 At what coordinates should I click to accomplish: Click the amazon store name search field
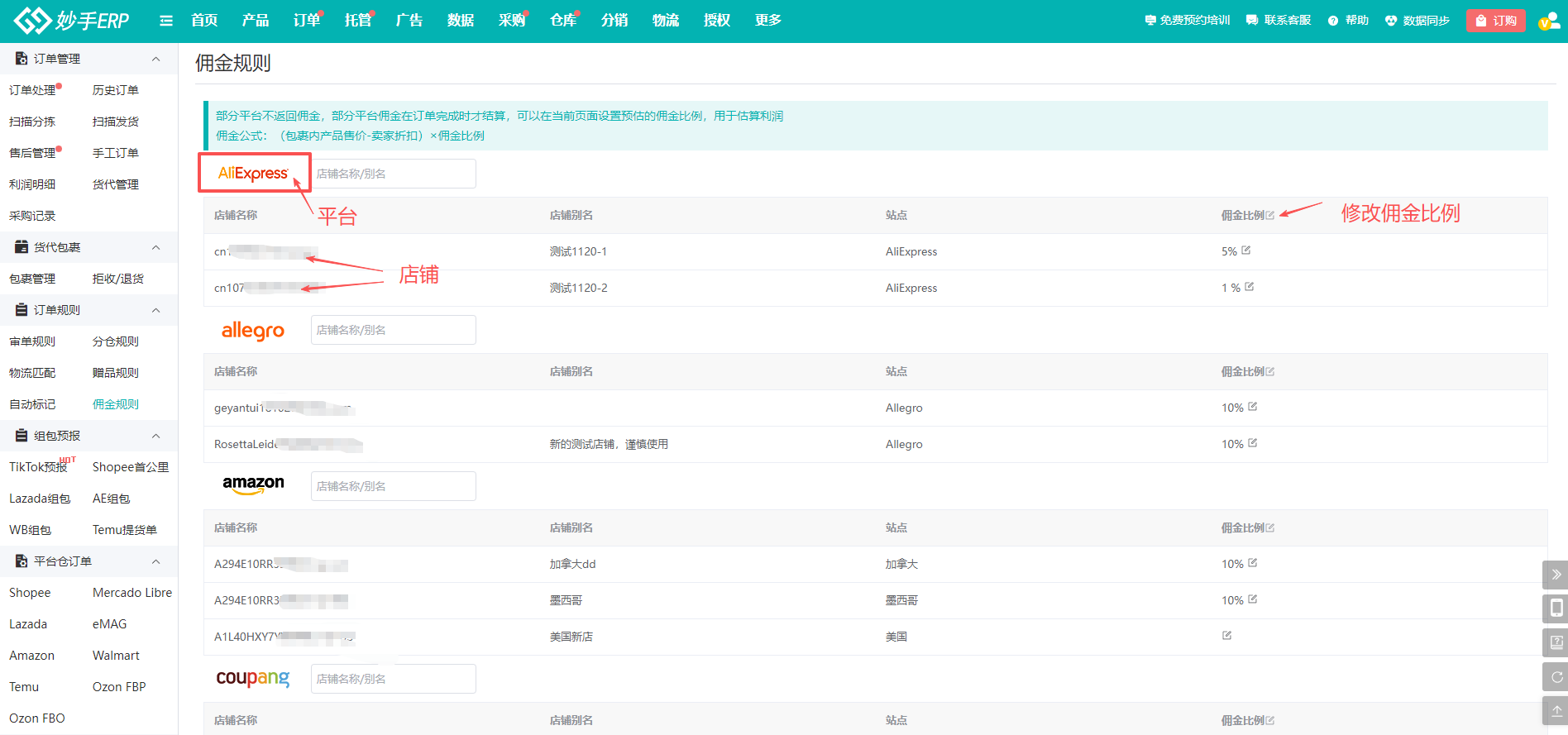[x=393, y=486]
